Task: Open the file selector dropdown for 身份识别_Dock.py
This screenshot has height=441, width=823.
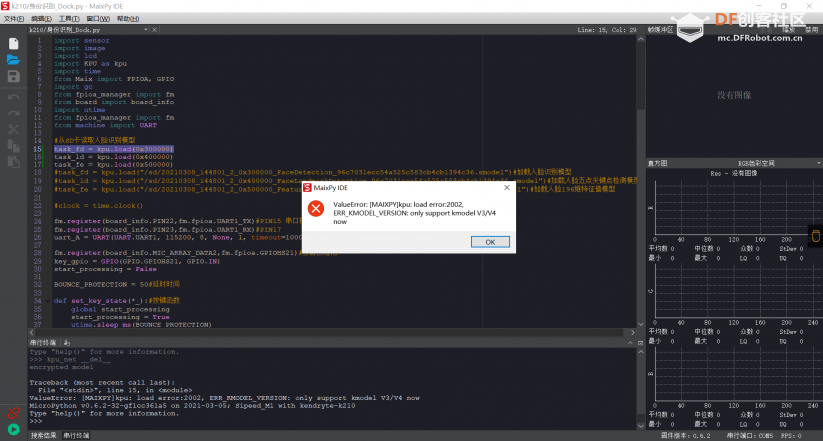Action: coord(146,30)
